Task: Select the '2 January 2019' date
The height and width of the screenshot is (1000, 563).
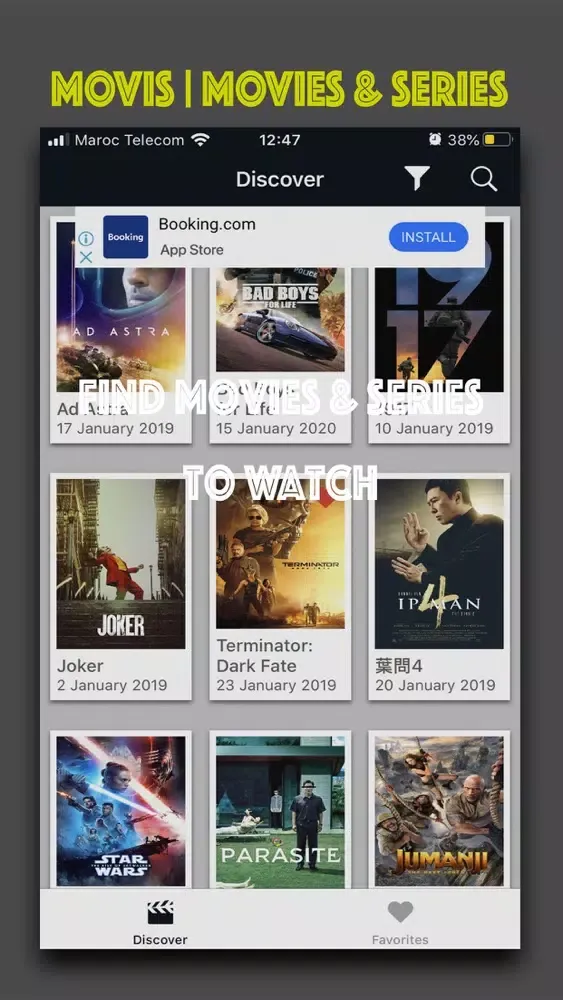Action: 112,686
